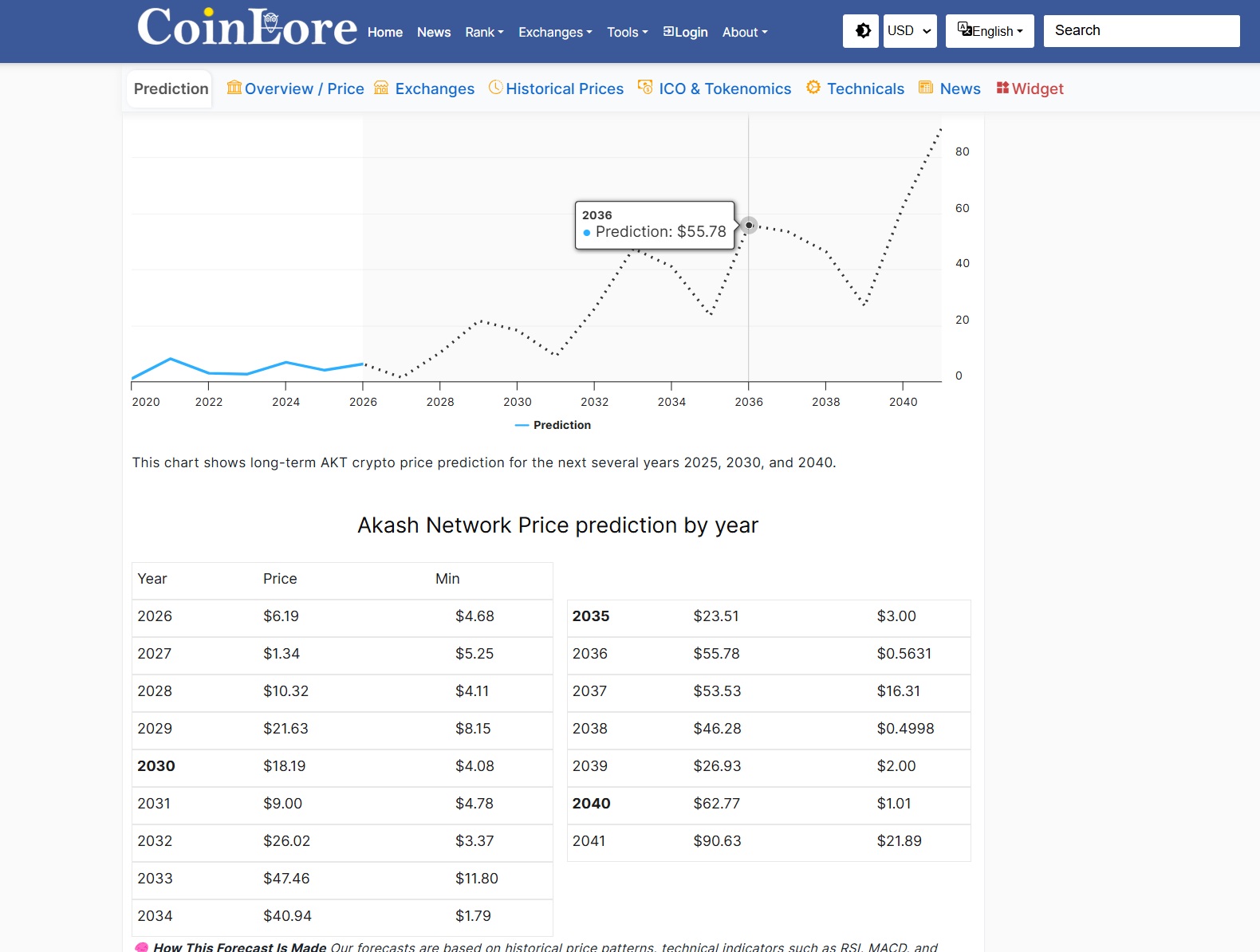Open the USD currency dropdown
The width and height of the screenshot is (1260, 952).
coord(910,31)
